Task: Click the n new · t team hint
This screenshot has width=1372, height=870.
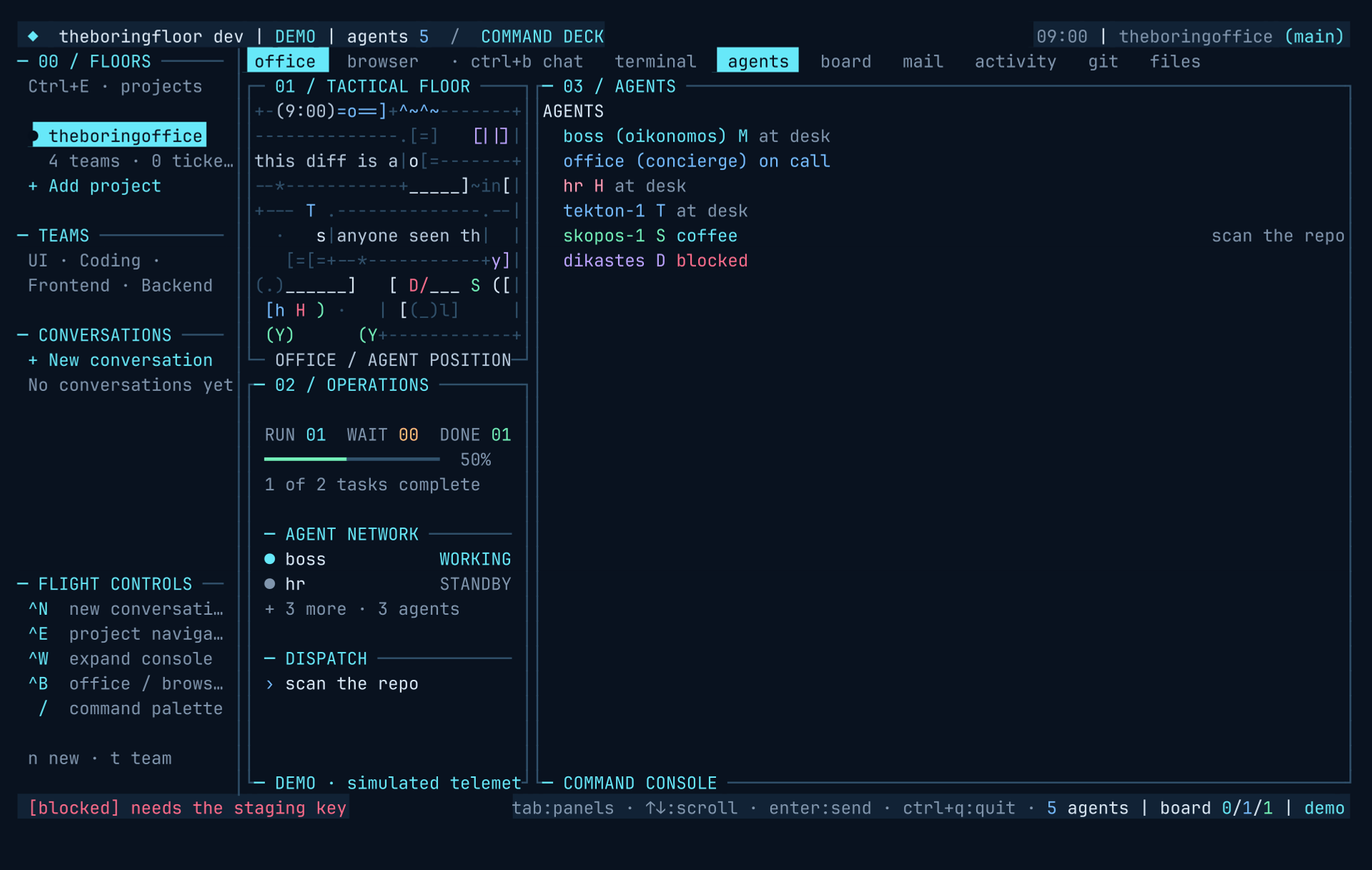Action: (x=99, y=758)
